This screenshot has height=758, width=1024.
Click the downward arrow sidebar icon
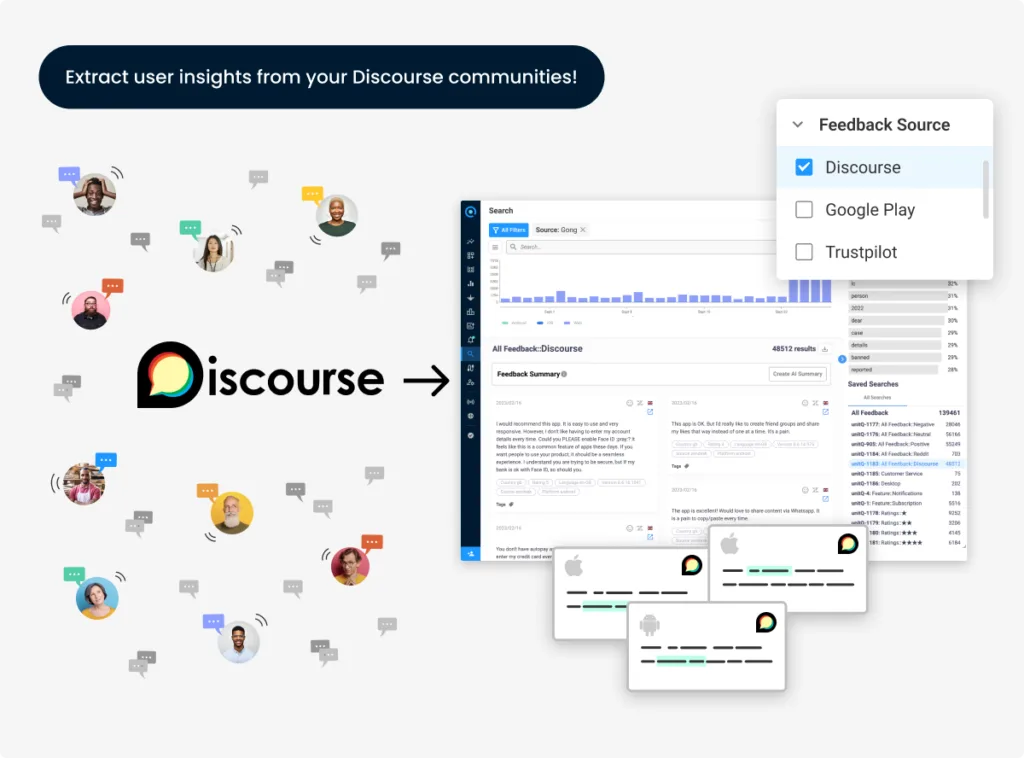(470, 298)
